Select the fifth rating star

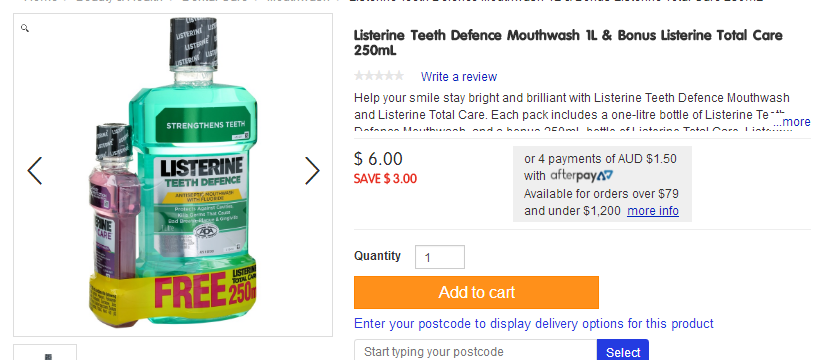tap(399, 76)
